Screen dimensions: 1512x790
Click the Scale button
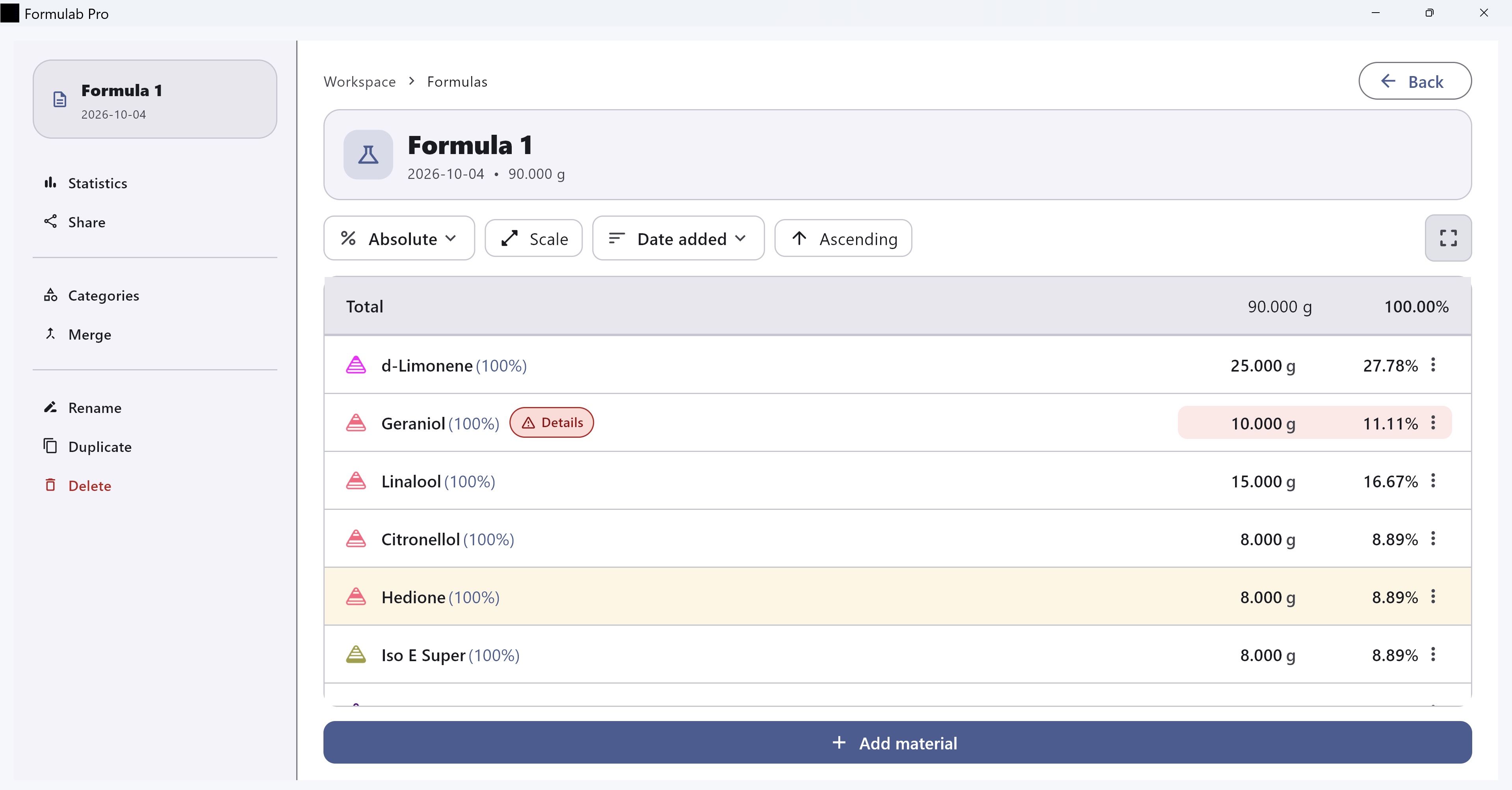(x=533, y=238)
